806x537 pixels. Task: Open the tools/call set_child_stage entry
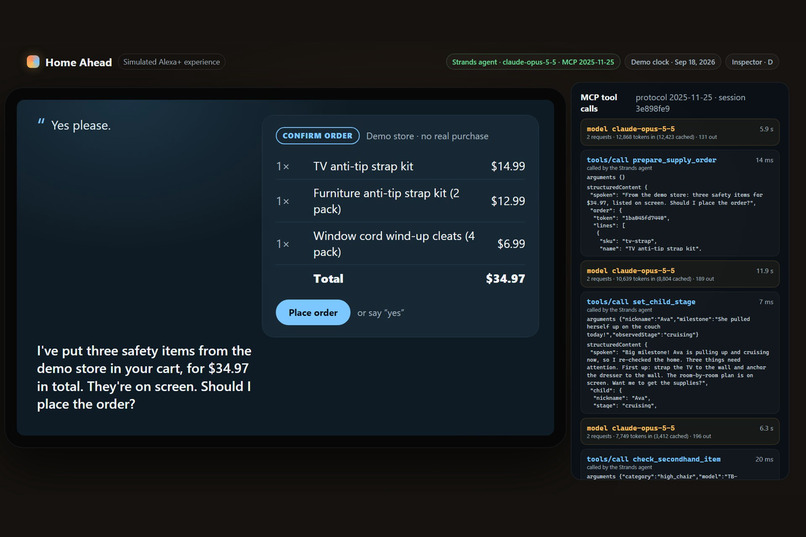click(680, 353)
